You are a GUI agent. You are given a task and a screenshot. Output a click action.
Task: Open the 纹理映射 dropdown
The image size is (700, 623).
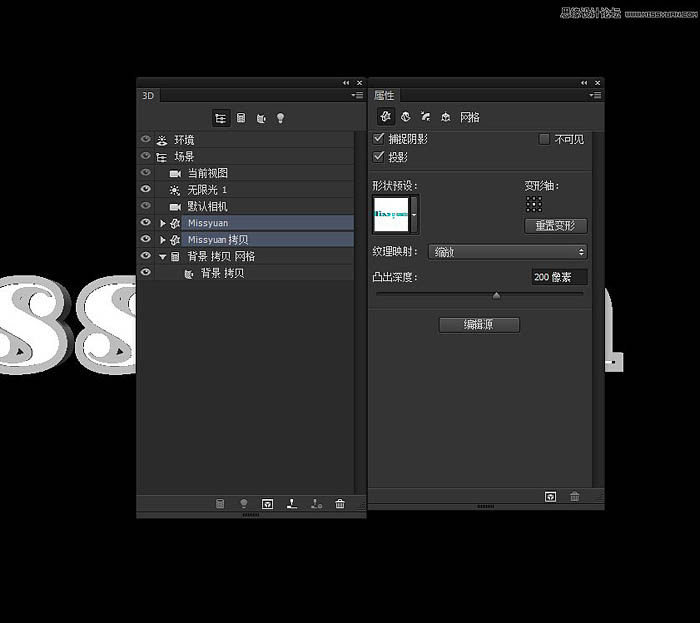[508, 252]
